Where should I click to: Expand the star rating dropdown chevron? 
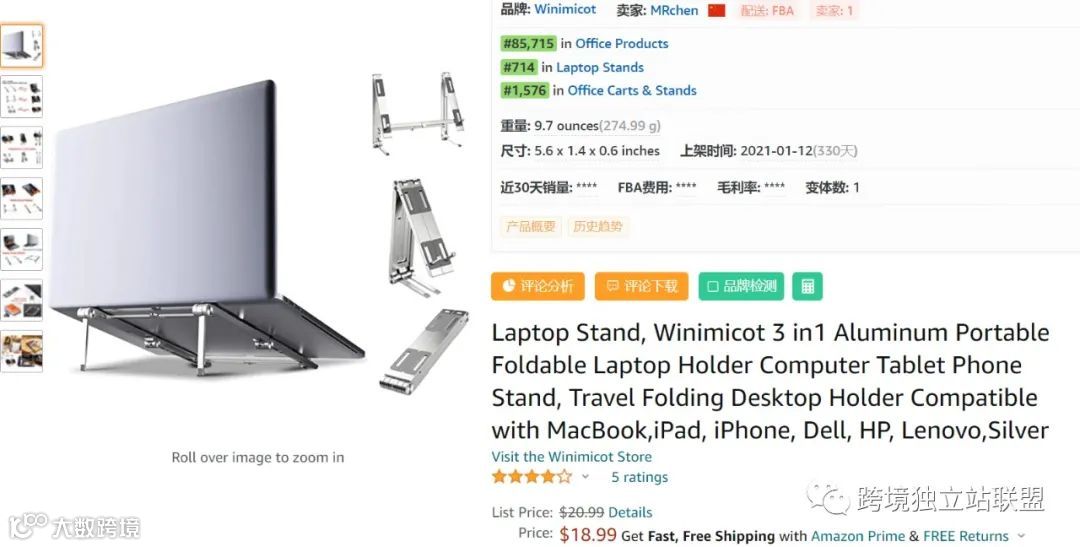pos(585,476)
